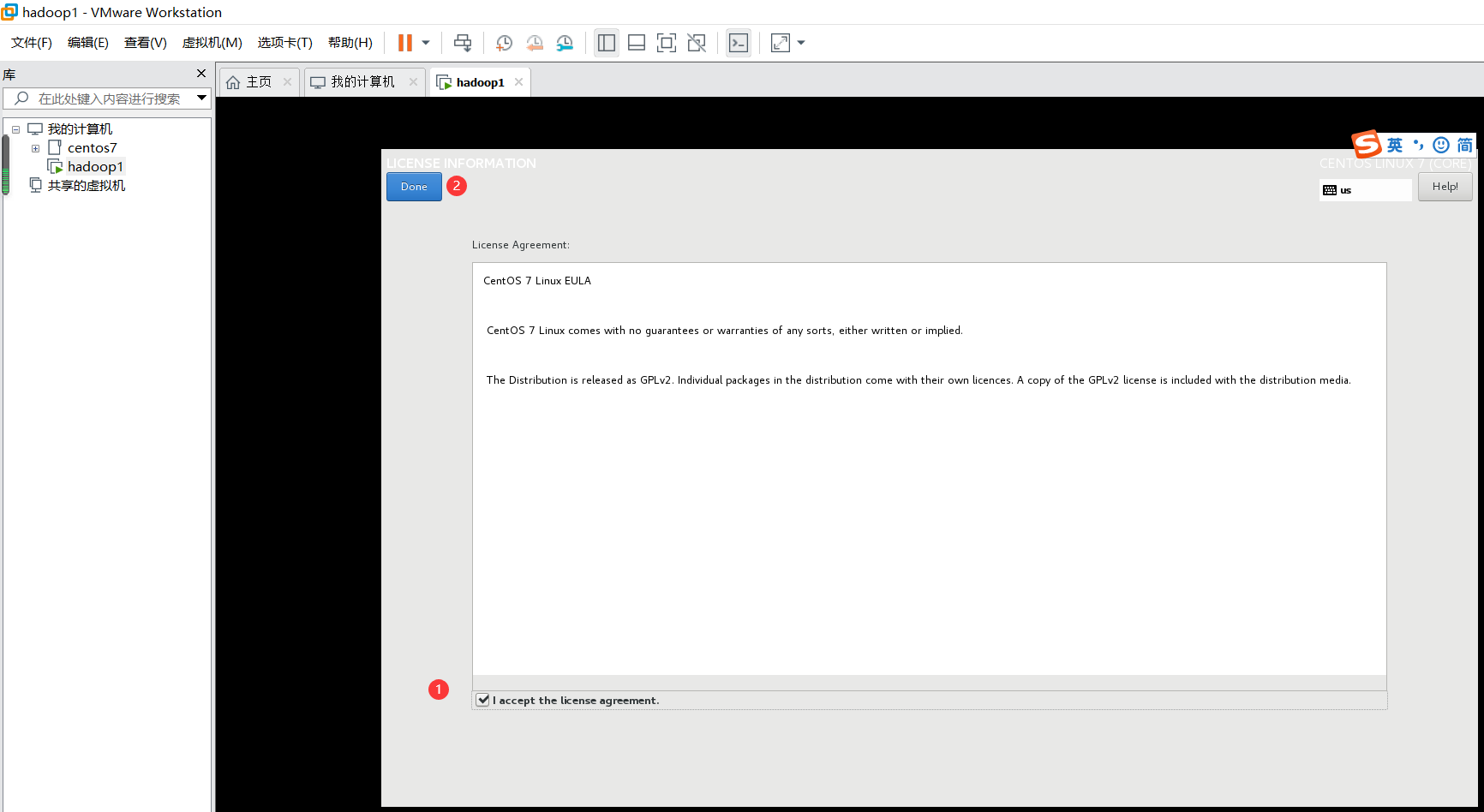Toggle Sogou punctuation mode icon

1418,145
